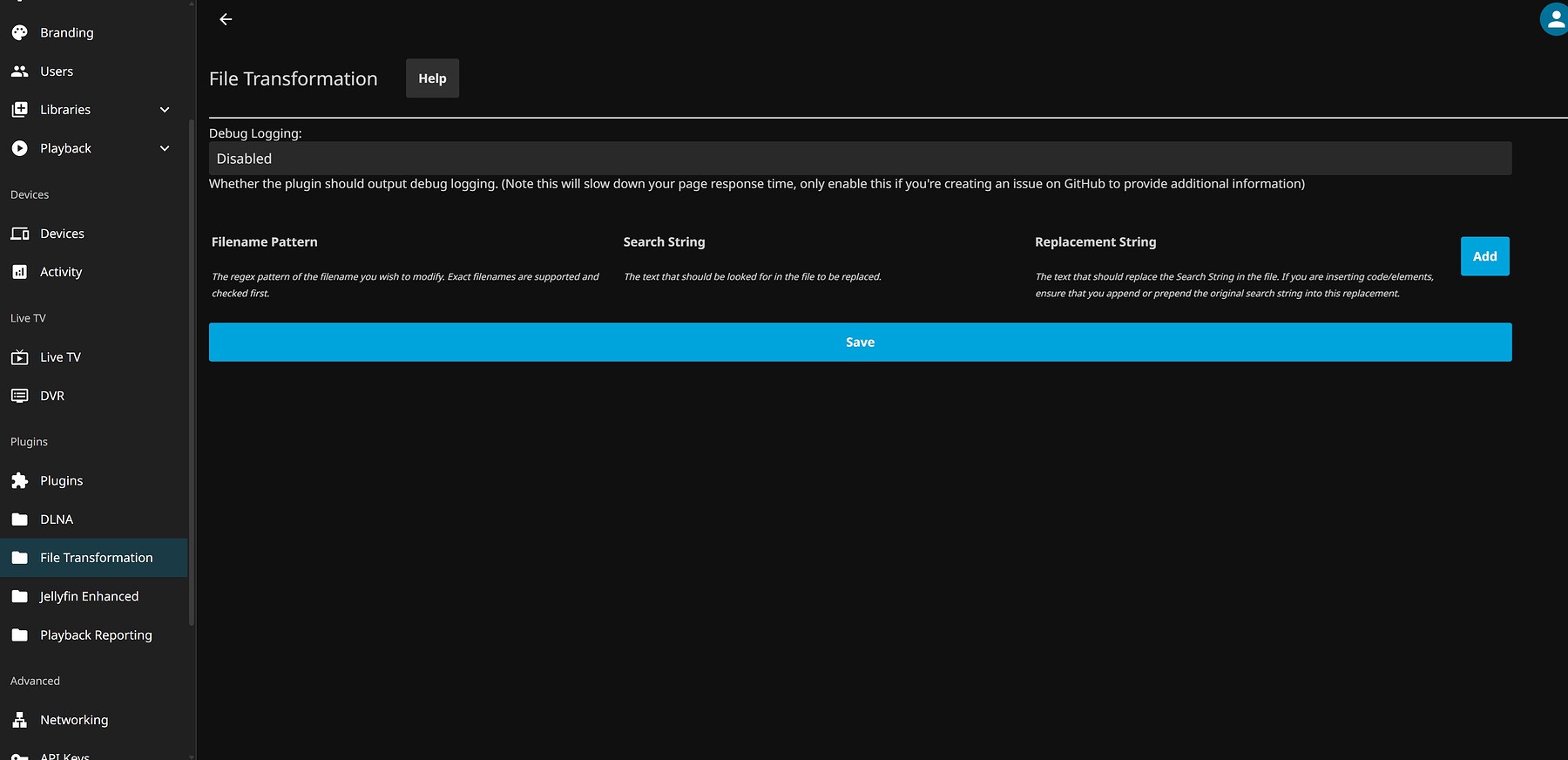1568x760 pixels.
Task: Click the DVR list icon
Action: pos(19,396)
